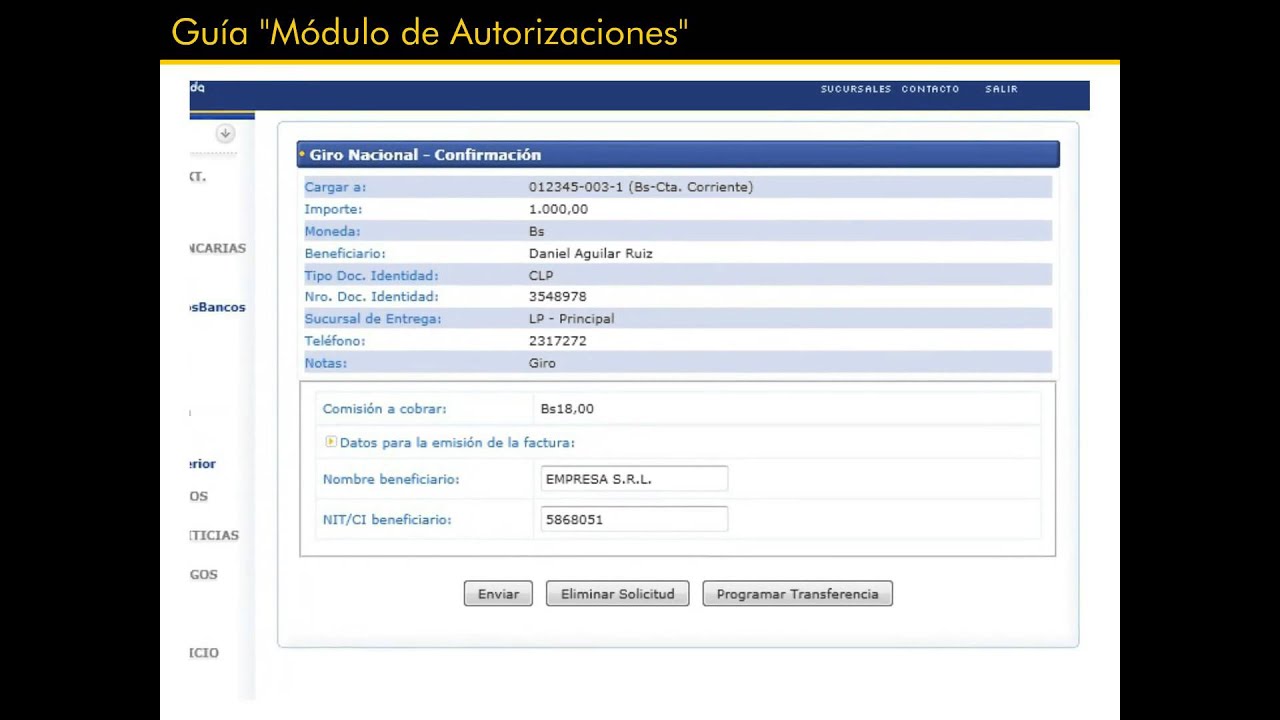Open the SUCURSALES link
The width and height of the screenshot is (1280, 720).
point(856,89)
